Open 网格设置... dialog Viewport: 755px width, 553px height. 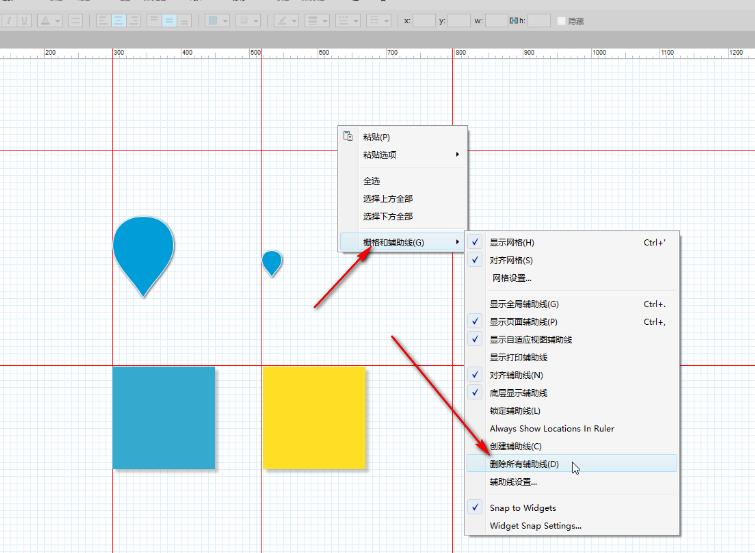(x=510, y=278)
